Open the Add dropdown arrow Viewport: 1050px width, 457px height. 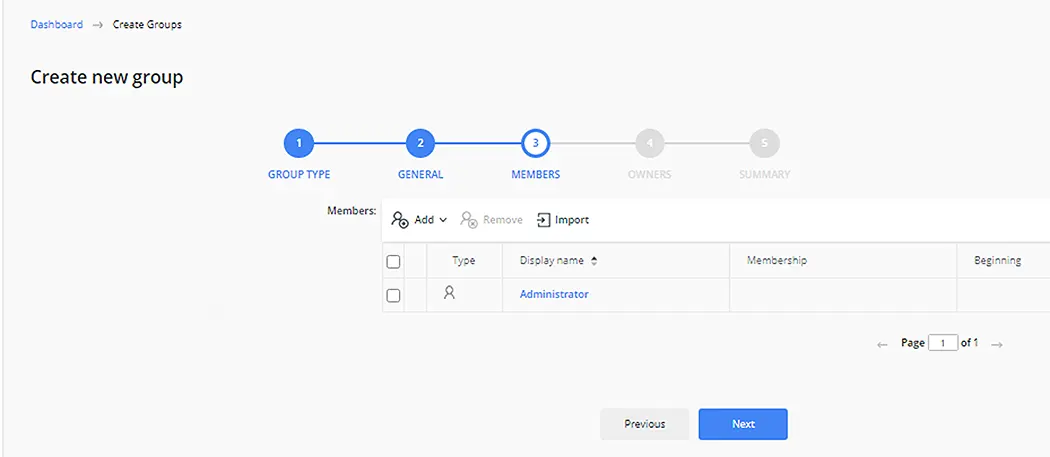443,220
